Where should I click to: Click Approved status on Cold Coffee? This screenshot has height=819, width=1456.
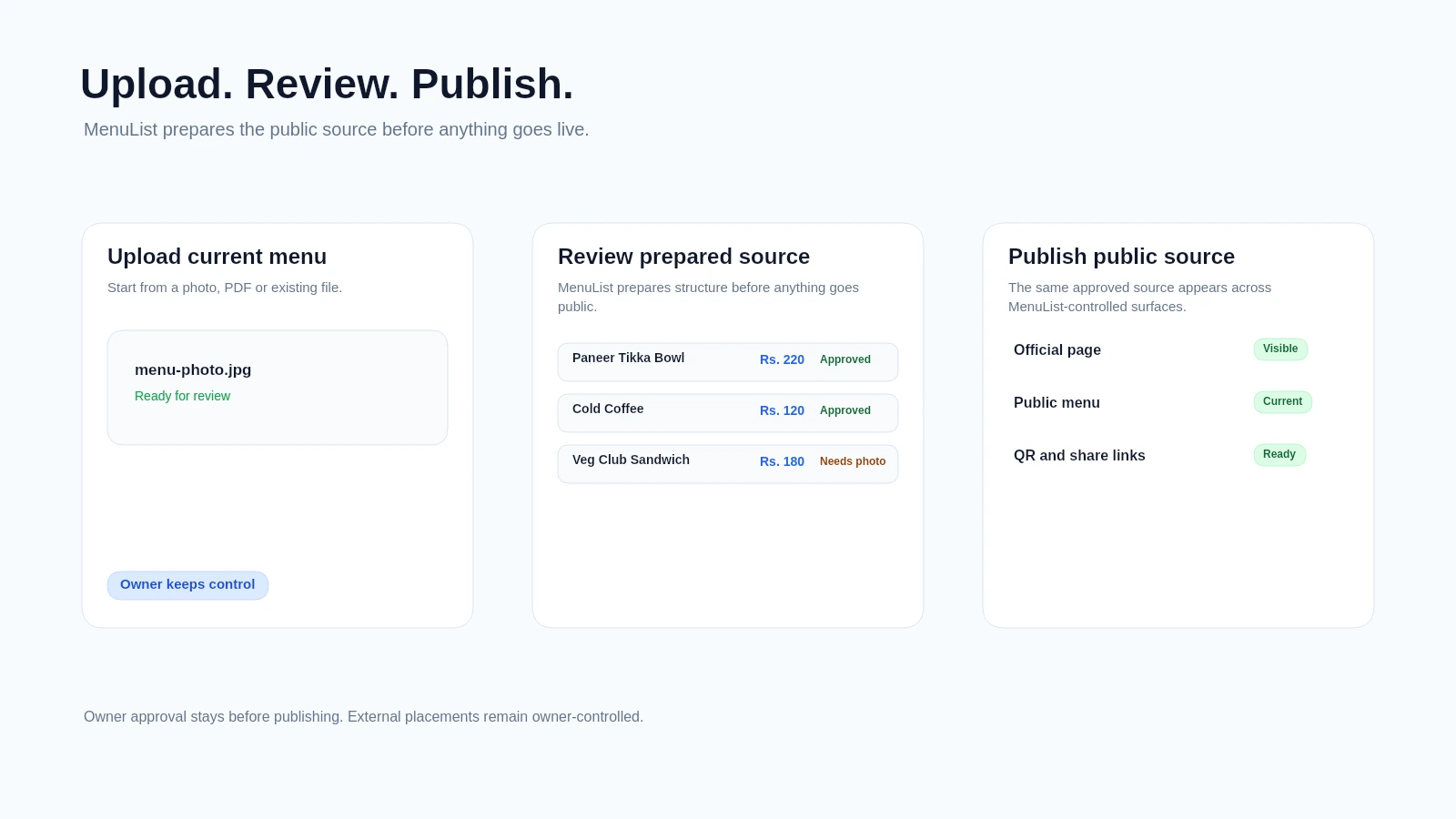(845, 410)
